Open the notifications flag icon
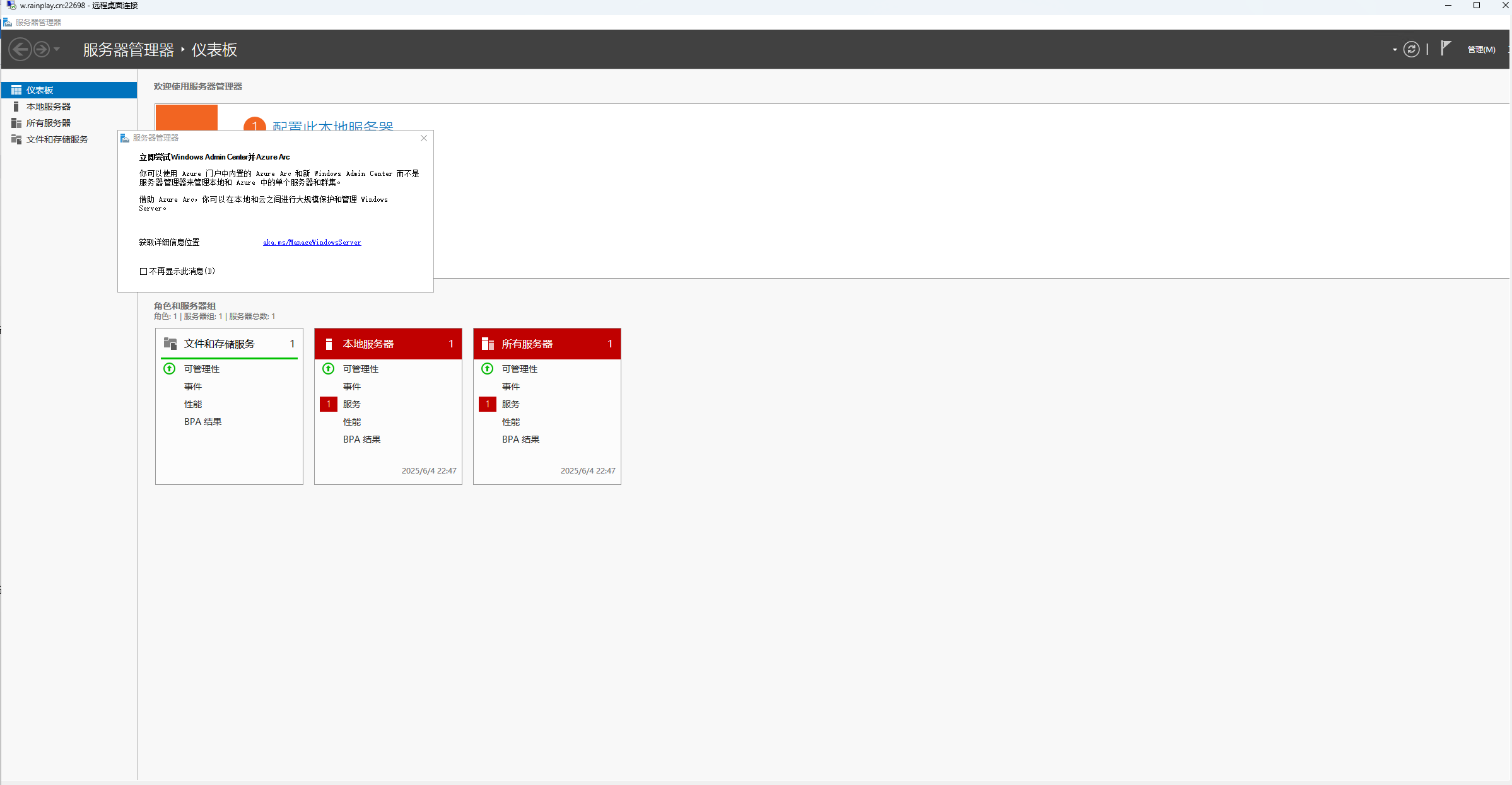Viewport: 1512px width, 785px height. click(x=1446, y=49)
